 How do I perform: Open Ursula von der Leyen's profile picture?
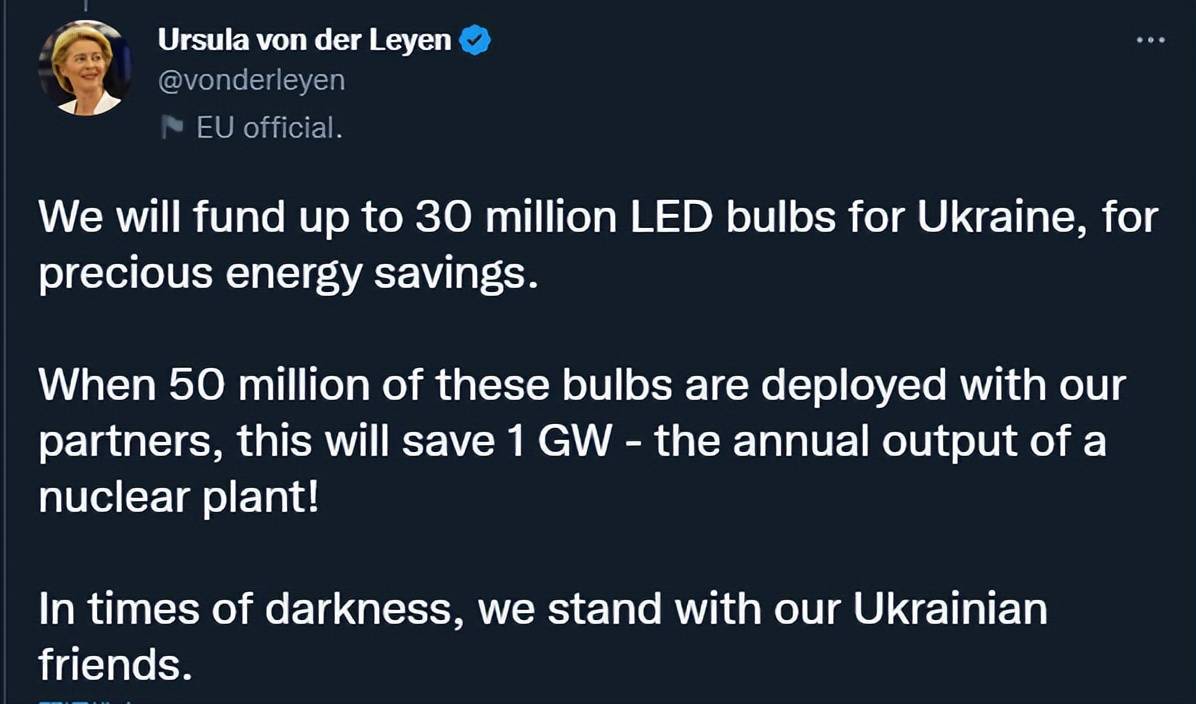[85, 68]
